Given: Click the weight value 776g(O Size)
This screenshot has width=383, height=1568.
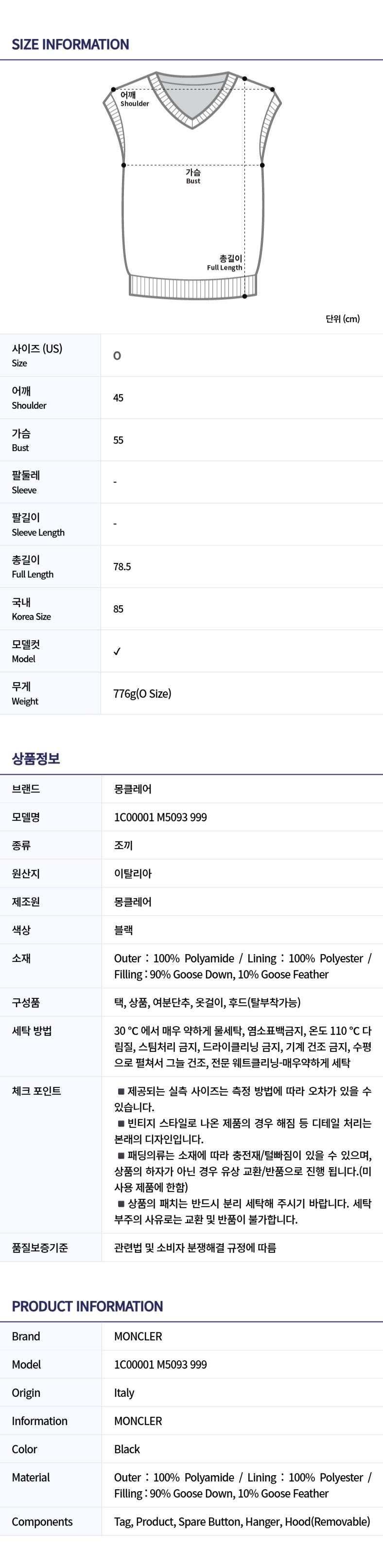Looking at the screenshot, I should (142, 693).
